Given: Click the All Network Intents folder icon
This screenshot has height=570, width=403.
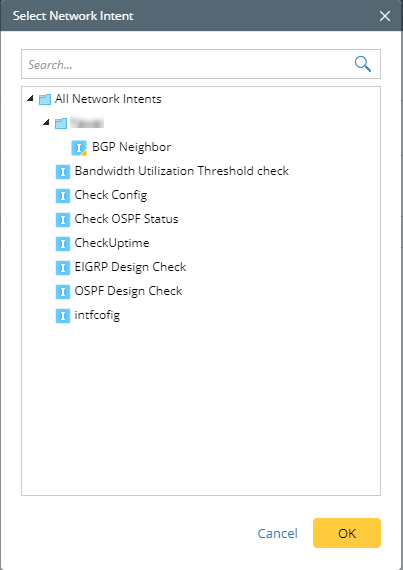Looking at the screenshot, I should coord(45,100).
